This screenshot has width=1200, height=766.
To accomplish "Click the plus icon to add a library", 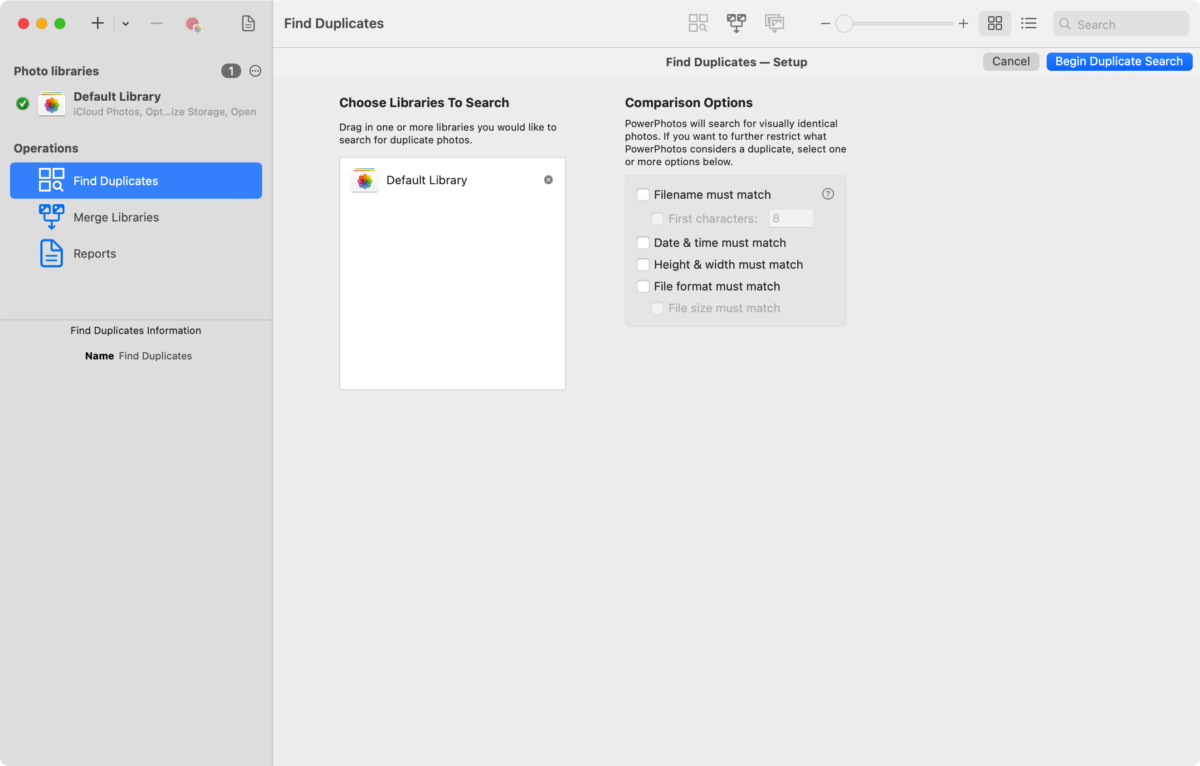I will pos(97,23).
